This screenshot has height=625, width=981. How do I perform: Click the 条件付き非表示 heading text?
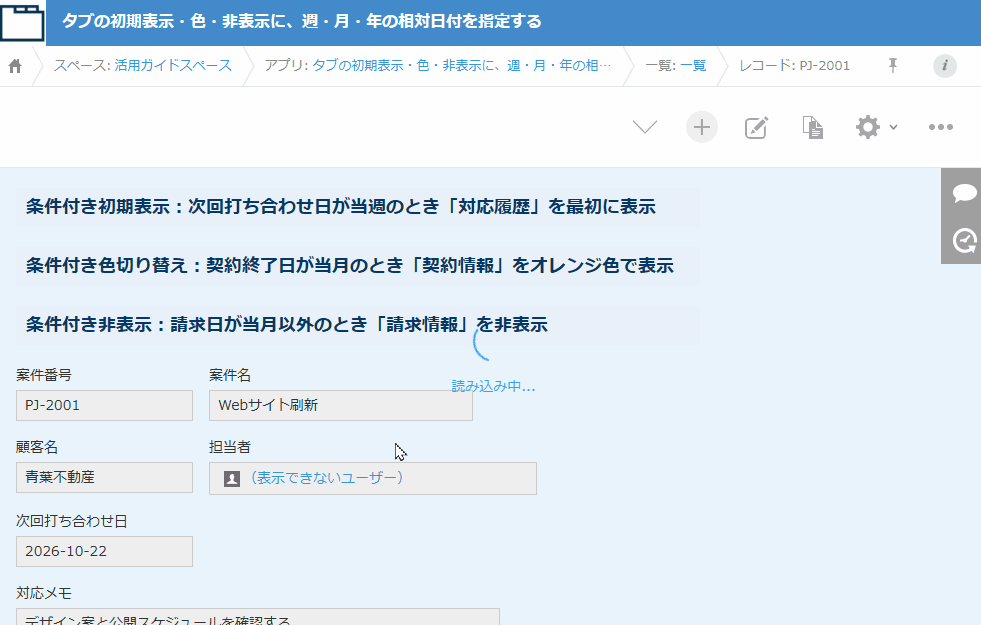[287, 324]
